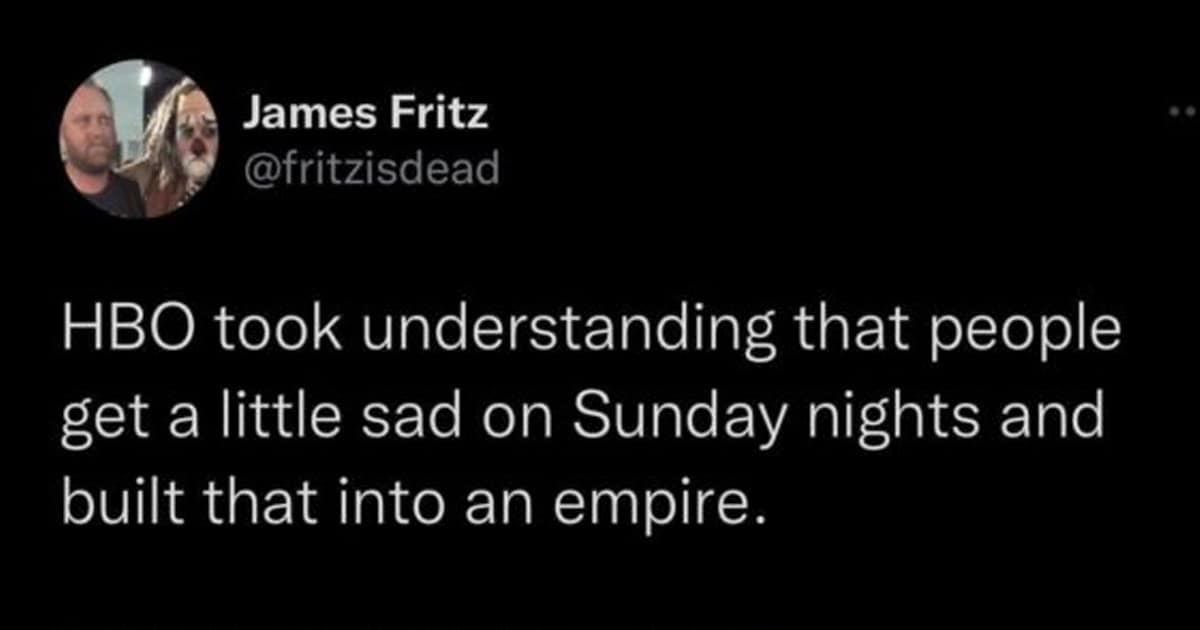Viewport: 1200px width, 630px height.
Task: Click James Fritz's profile picture
Action: [138, 139]
